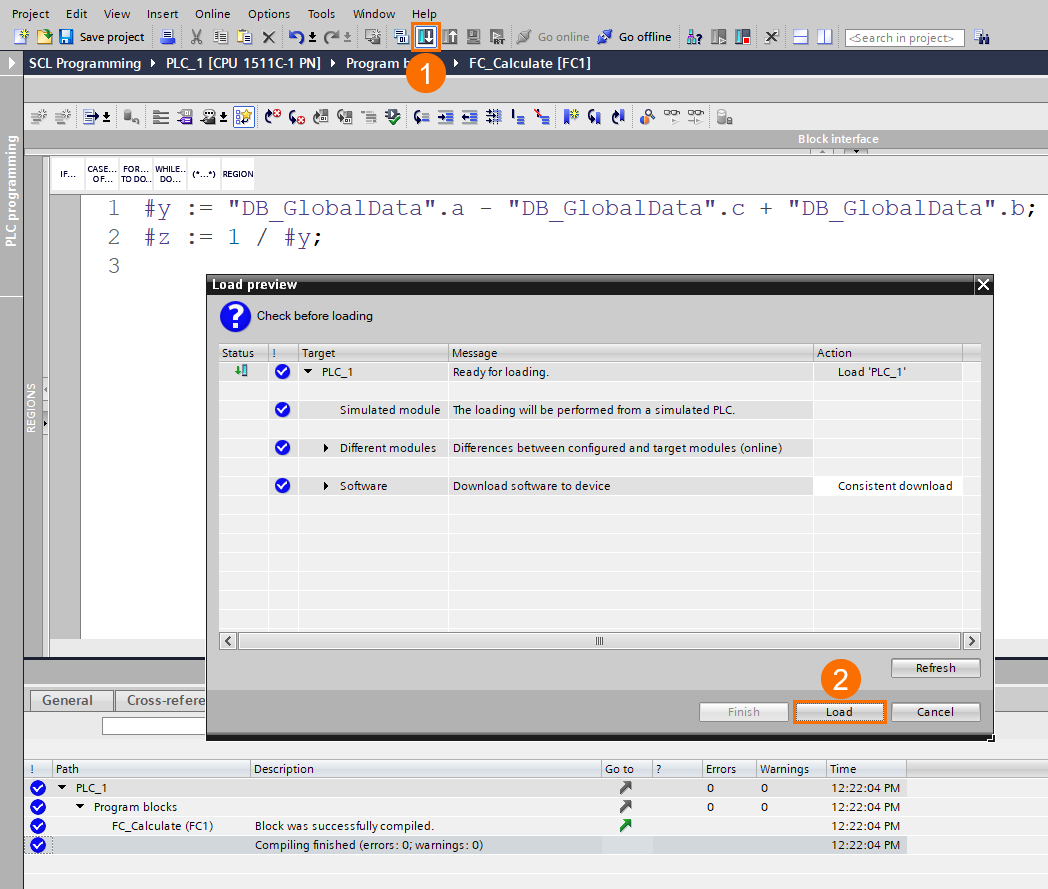Click PLC_1 [CPU 1511C-1 PN] breadcrumb
The height and width of the screenshot is (889, 1048).
[x=243, y=64]
